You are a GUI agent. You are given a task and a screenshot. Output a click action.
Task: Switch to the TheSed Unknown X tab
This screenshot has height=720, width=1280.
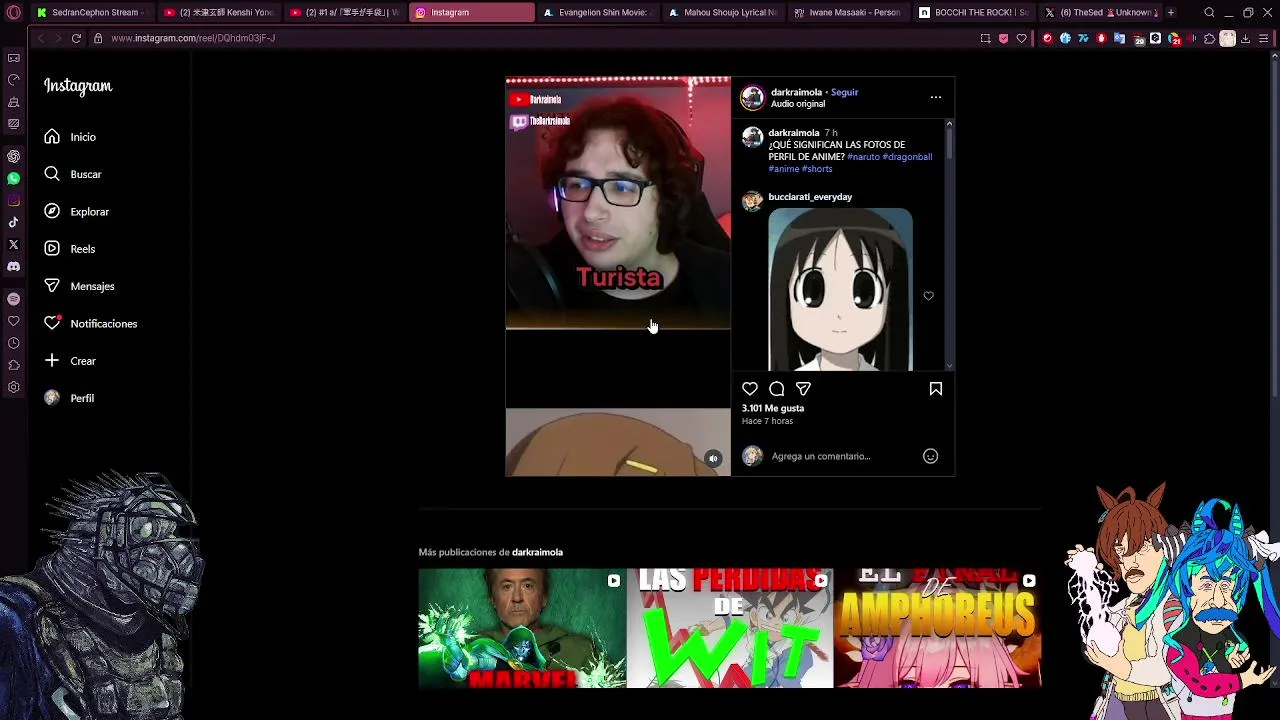pos(1100,13)
